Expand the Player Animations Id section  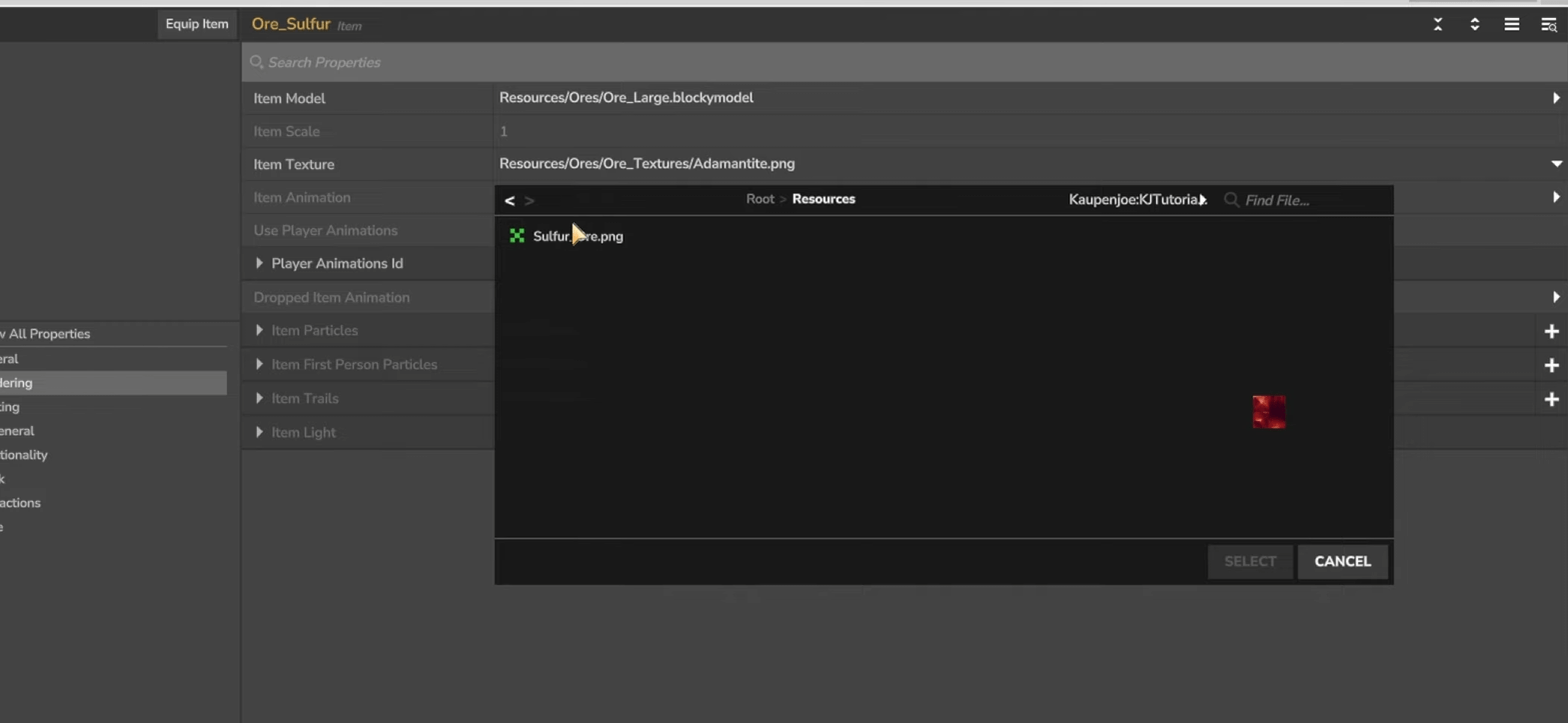pyautogui.click(x=260, y=264)
